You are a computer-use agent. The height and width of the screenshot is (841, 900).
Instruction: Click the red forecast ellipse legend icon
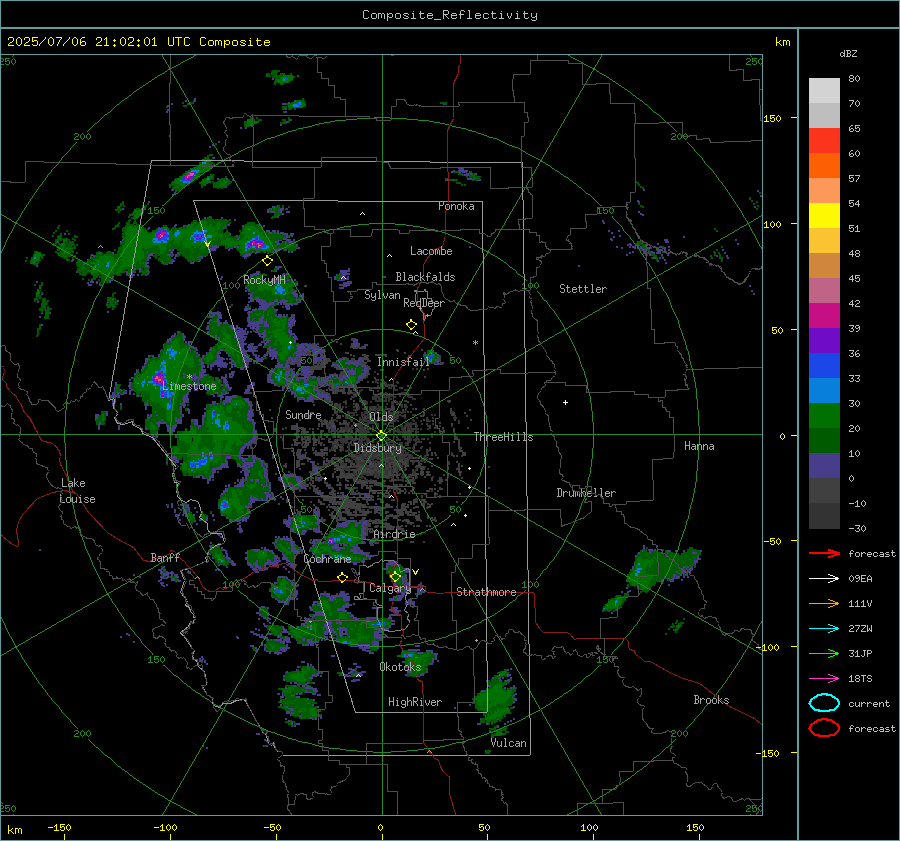pos(824,728)
